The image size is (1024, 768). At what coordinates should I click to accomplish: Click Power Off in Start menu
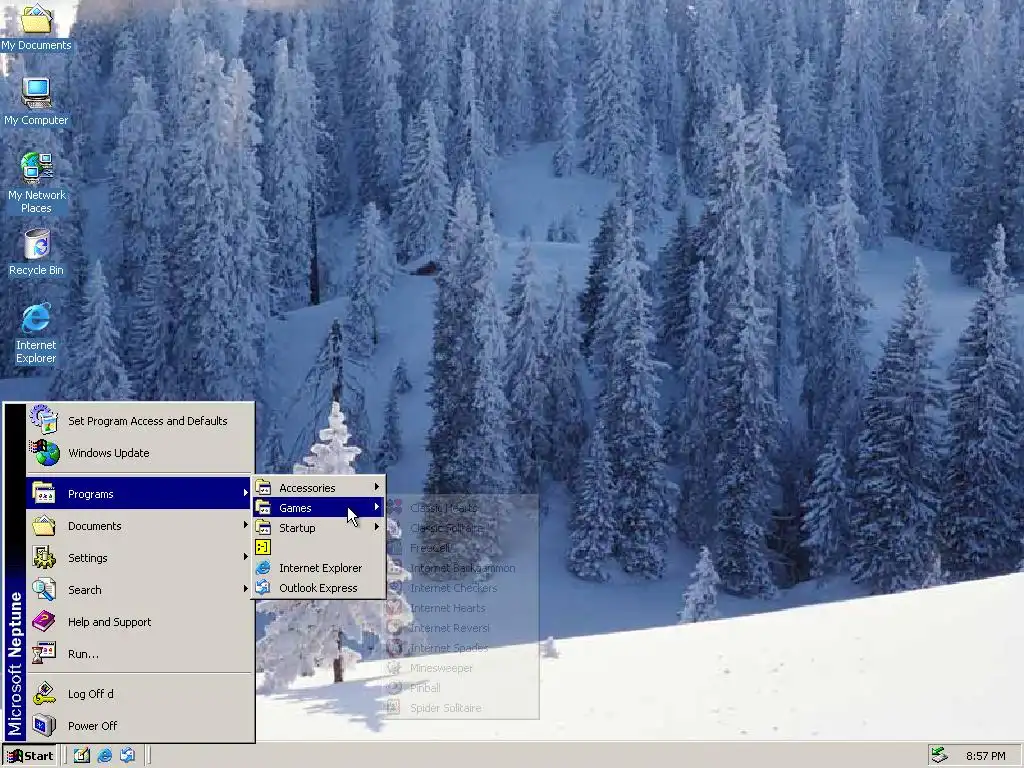tap(139, 726)
